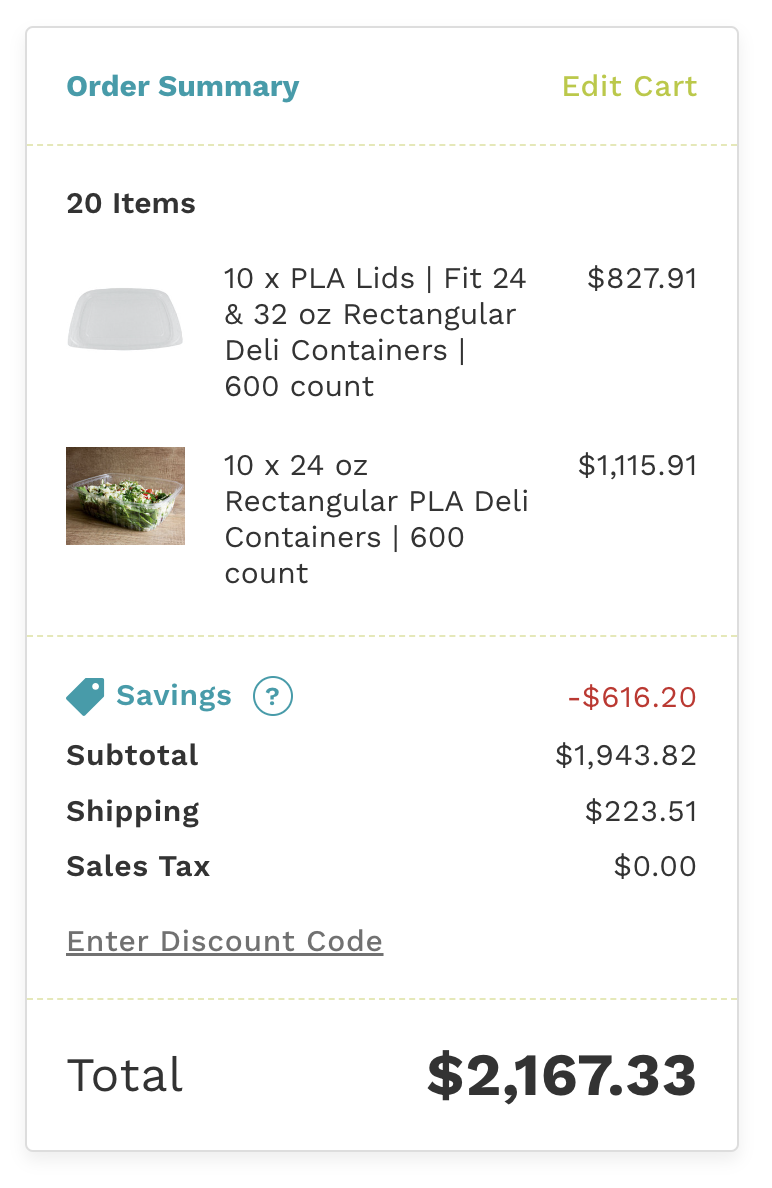The width and height of the screenshot is (772, 1188).
Task: Open Edit Cart
Action: (631, 87)
